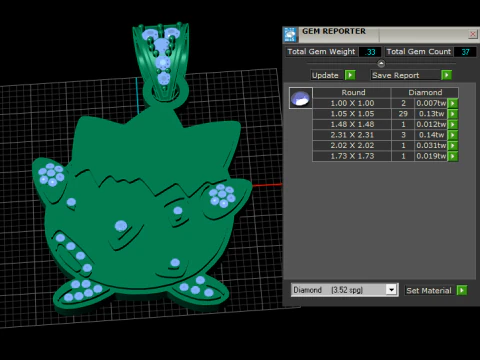Click the Total Gem Weight label
Image resolution: width=480 pixels, height=360 pixels.
(321, 52)
